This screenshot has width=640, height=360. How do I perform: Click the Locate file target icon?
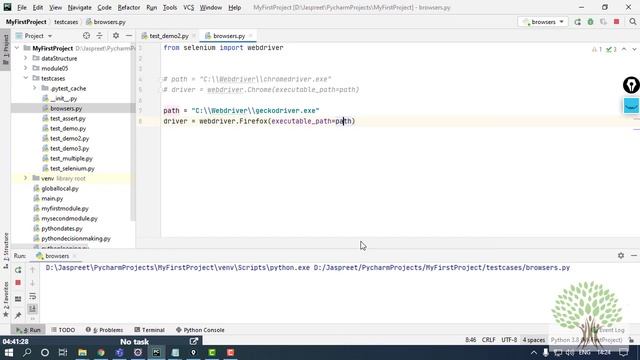pyautogui.click(x=86, y=36)
